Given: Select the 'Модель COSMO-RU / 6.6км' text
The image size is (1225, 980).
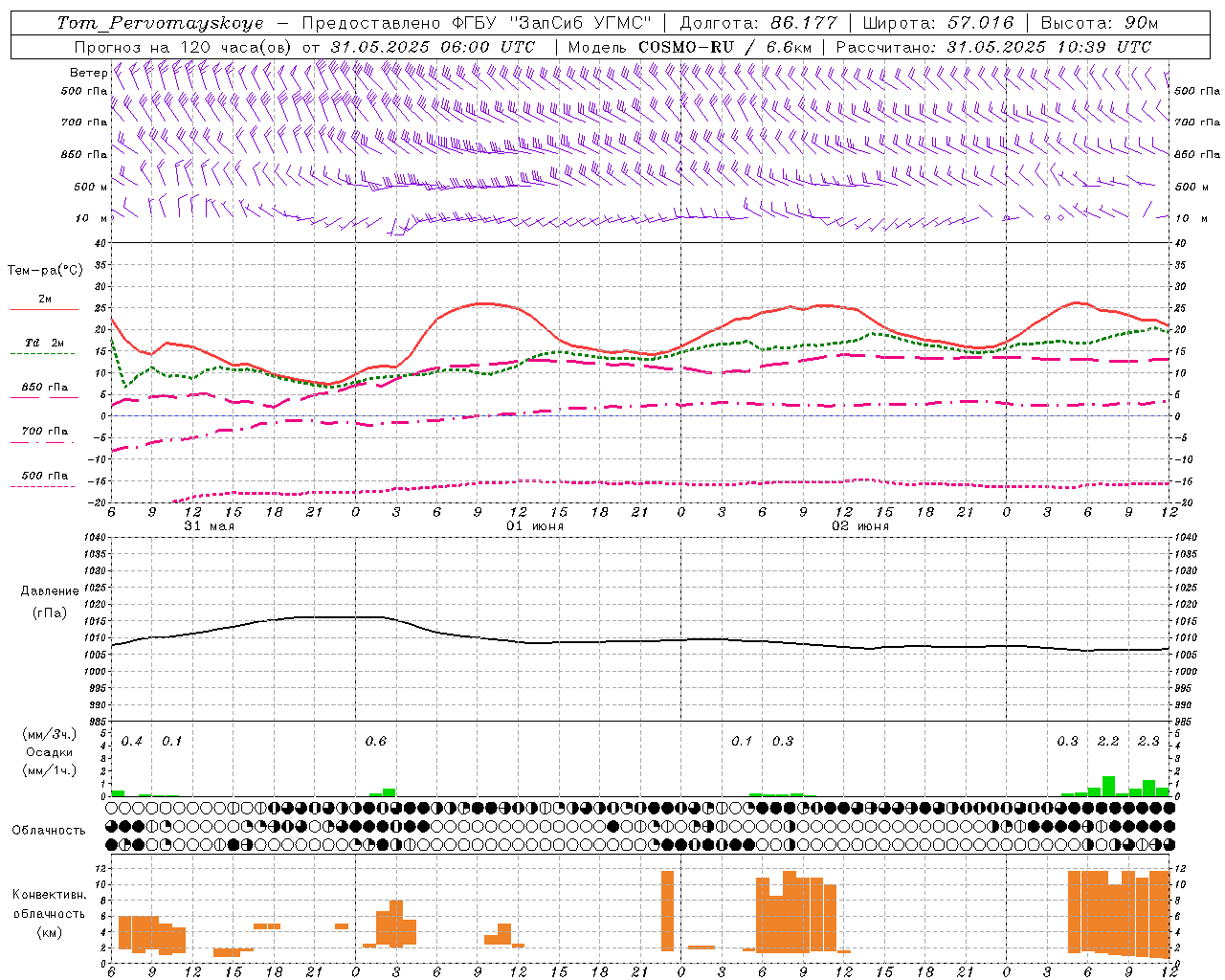Looking at the screenshot, I should click(x=690, y=47).
